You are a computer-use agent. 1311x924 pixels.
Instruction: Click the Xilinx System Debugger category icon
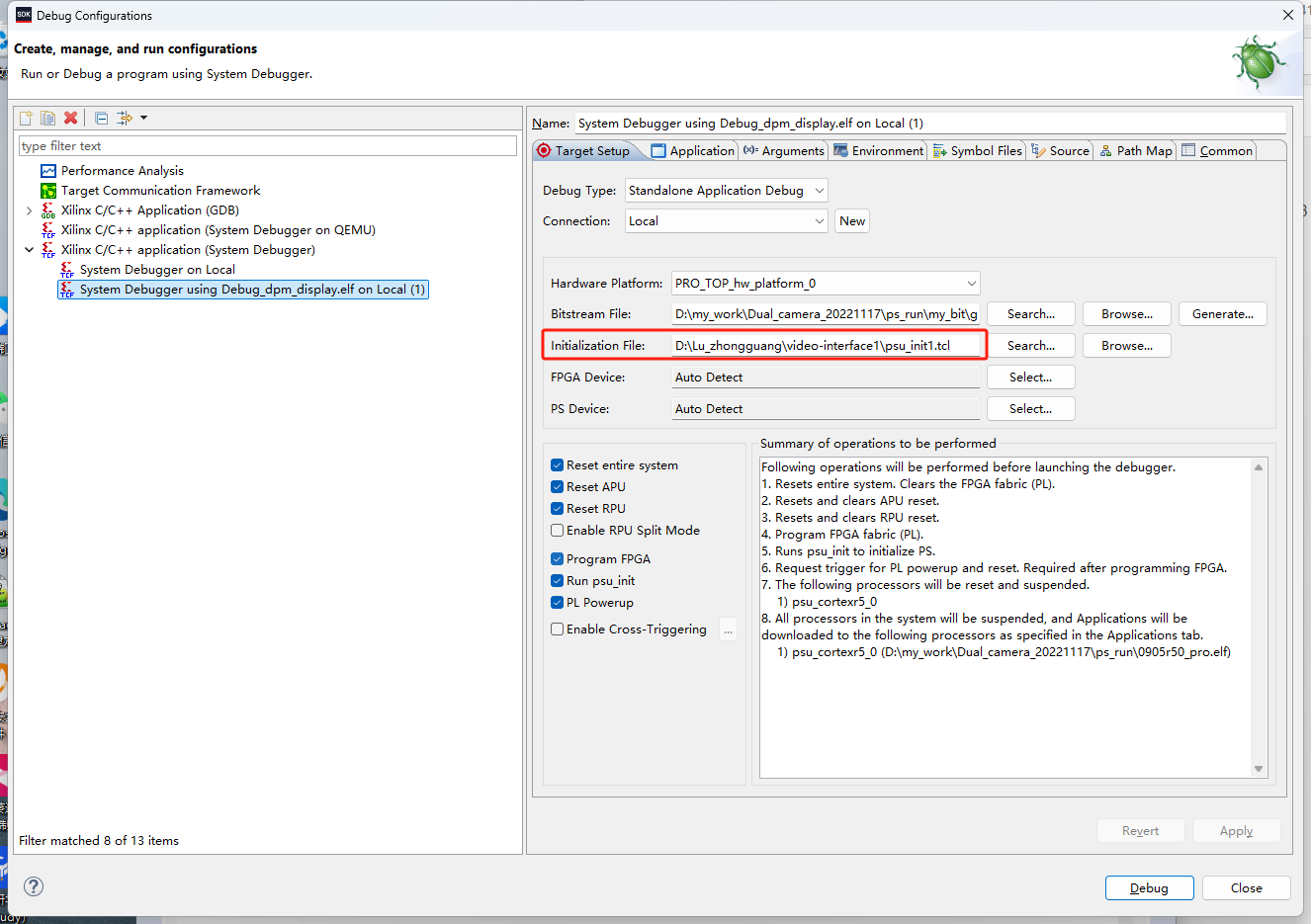48,250
